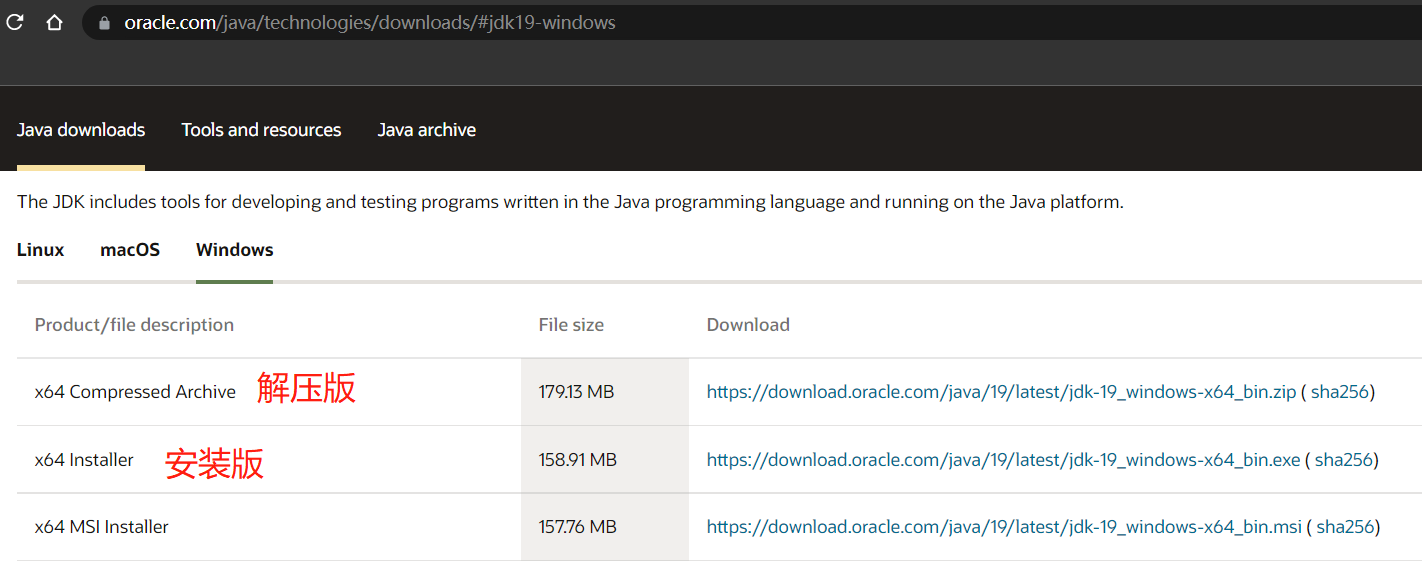1422x588 pixels.
Task: Click the oracle.com URL address bar
Action: pos(750,22)
